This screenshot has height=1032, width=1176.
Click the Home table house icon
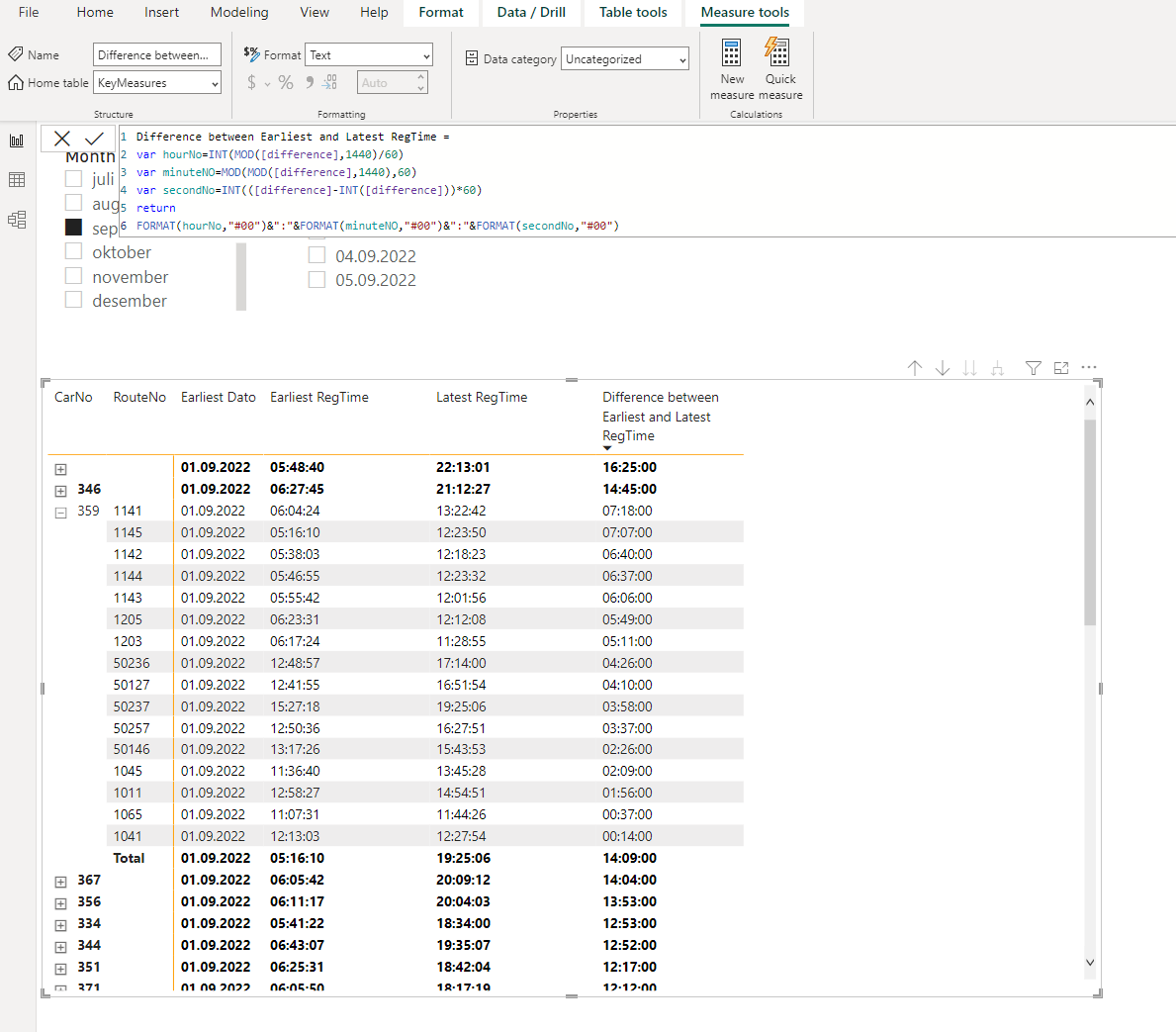[x=16, y=82]
